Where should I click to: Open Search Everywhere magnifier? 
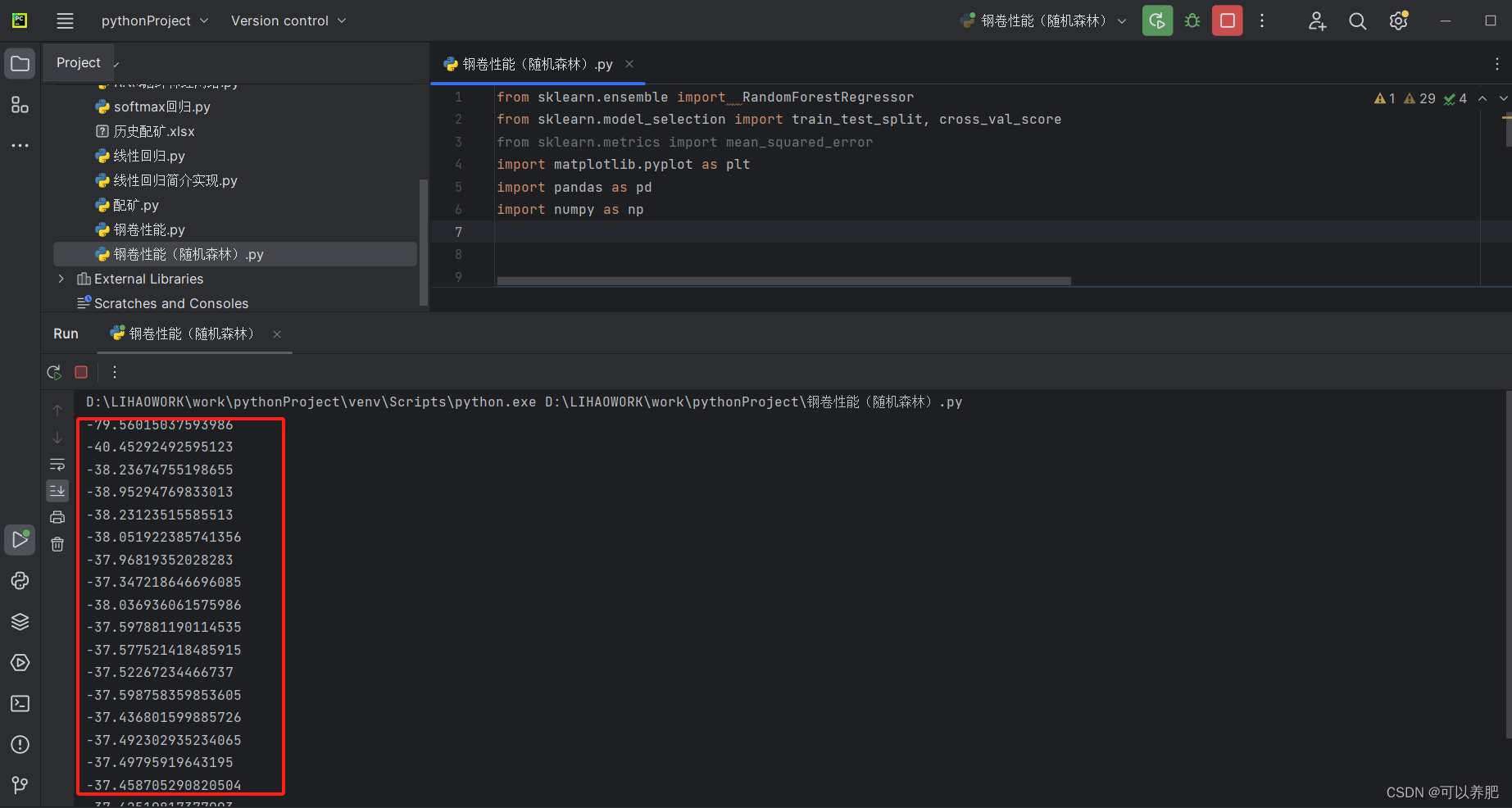pos(1358,20)
